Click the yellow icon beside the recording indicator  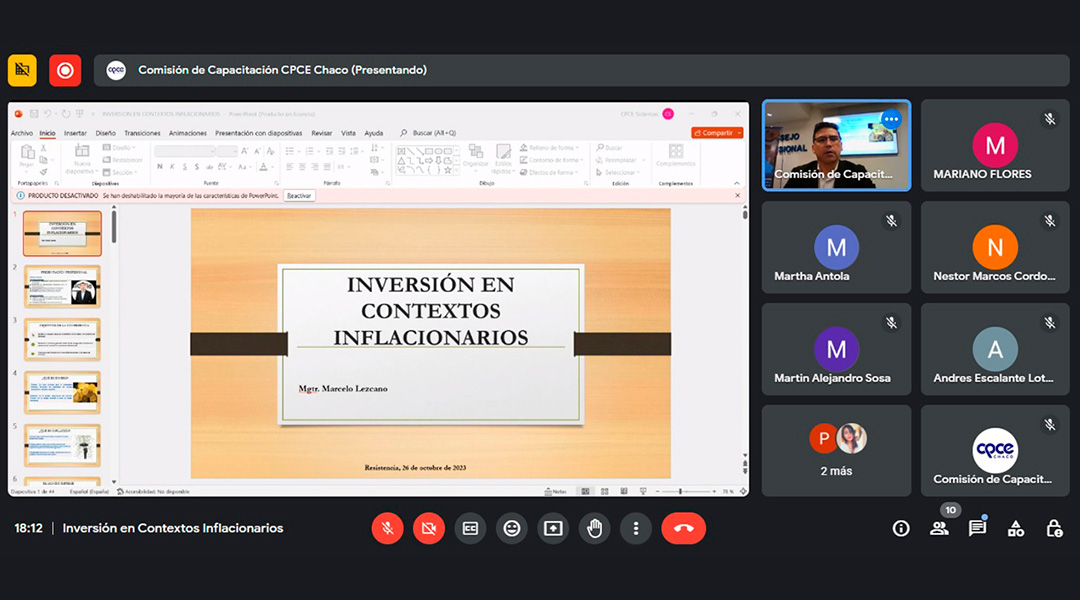(x=22, y=70)
